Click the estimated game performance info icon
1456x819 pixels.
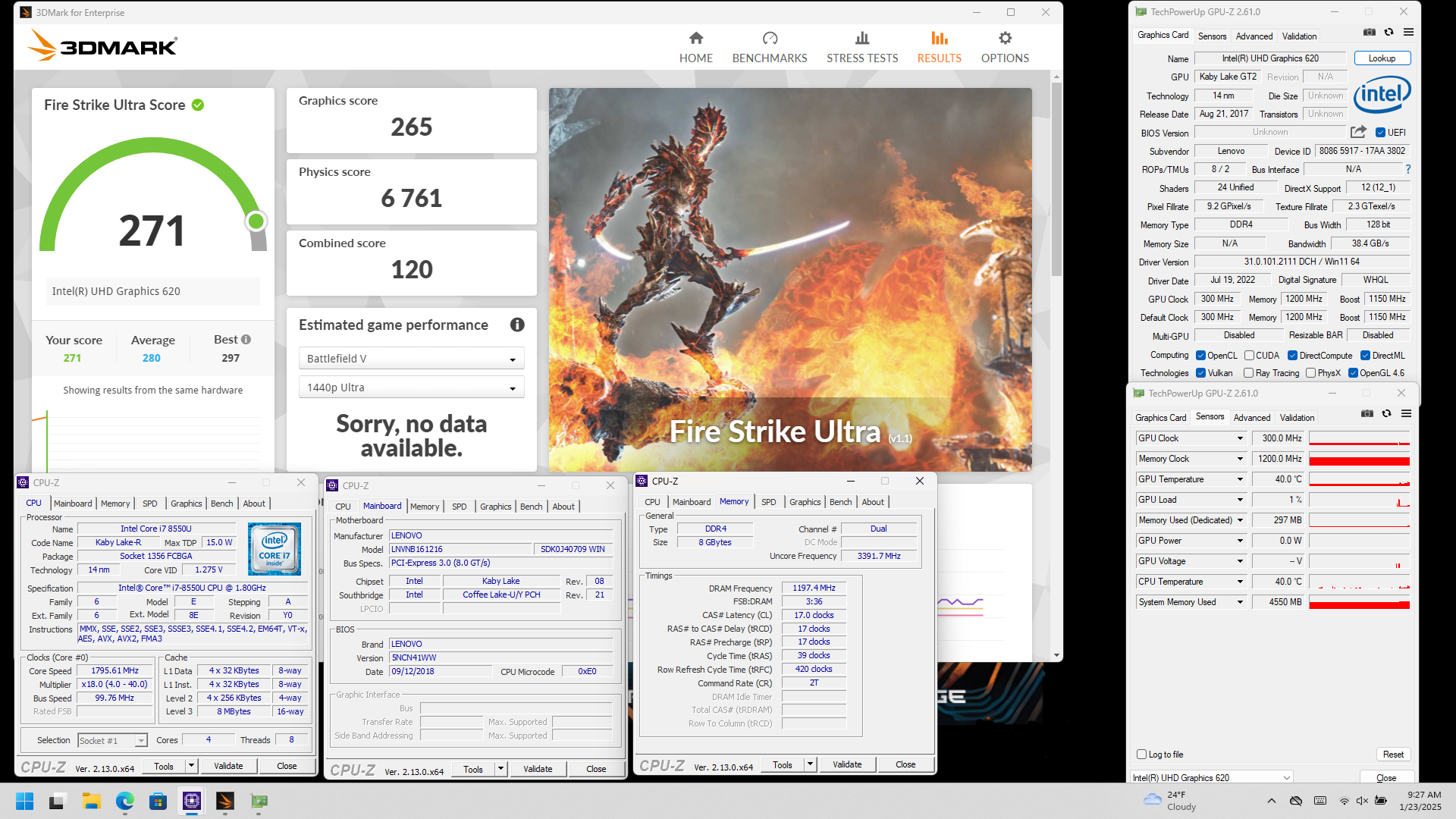[517, 325]
